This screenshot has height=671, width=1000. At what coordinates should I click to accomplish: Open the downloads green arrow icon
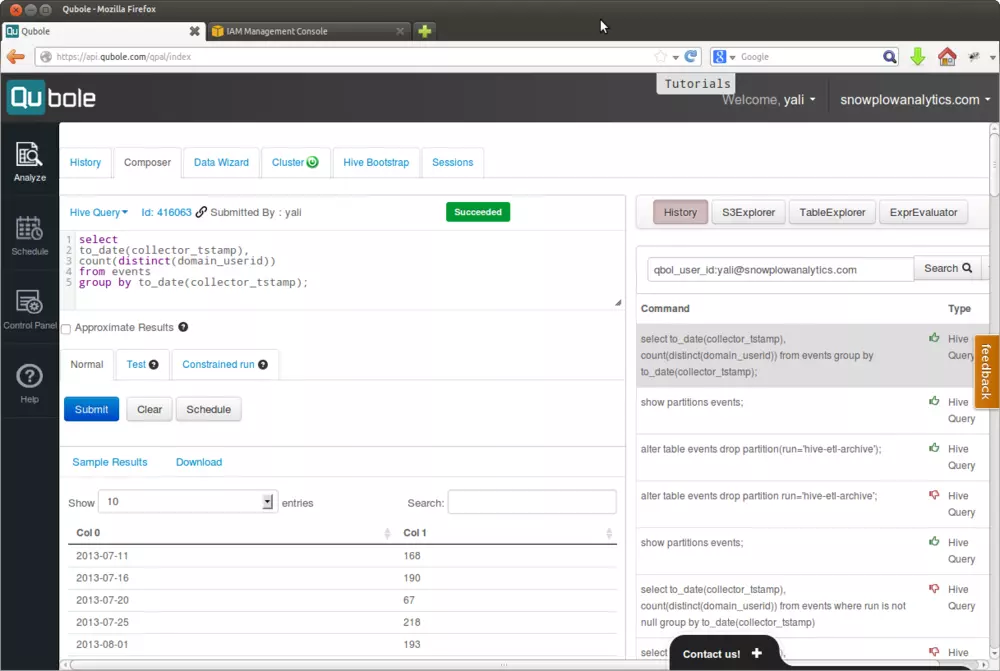click(x=918, y=57)
